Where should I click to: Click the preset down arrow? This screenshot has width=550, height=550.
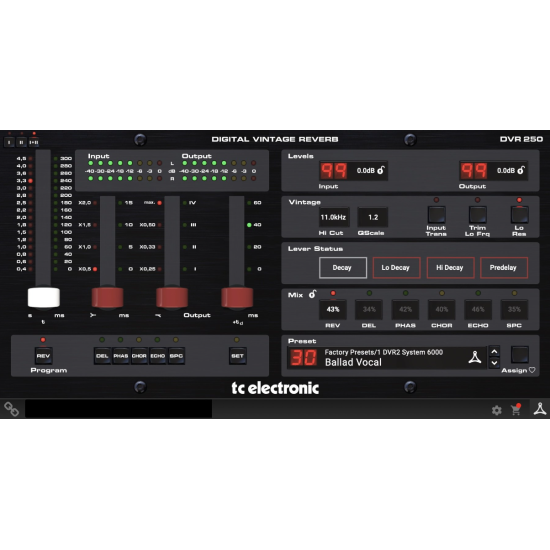point(494,363)
